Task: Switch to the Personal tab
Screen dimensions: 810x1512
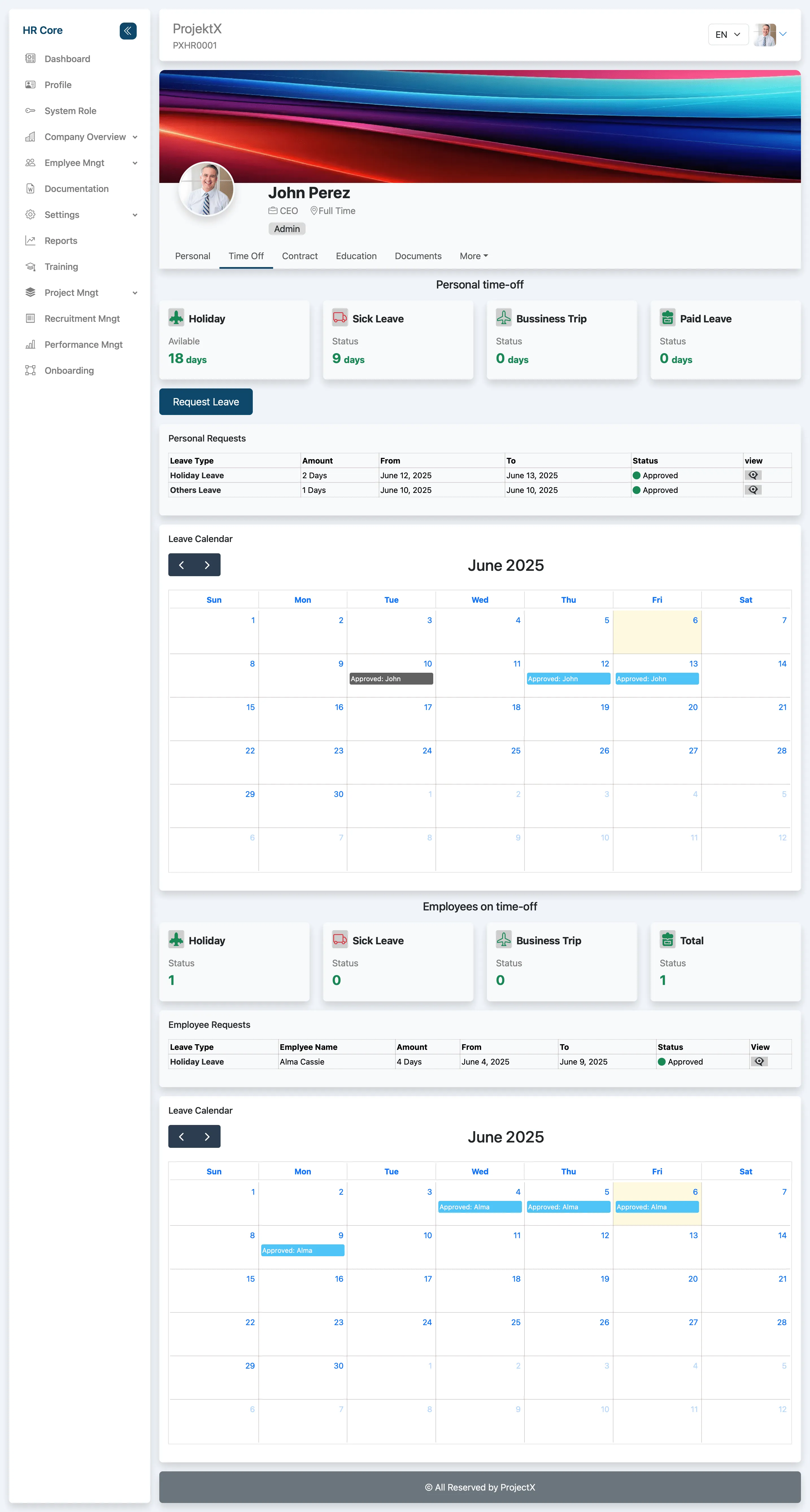Action: click(193, 256)
